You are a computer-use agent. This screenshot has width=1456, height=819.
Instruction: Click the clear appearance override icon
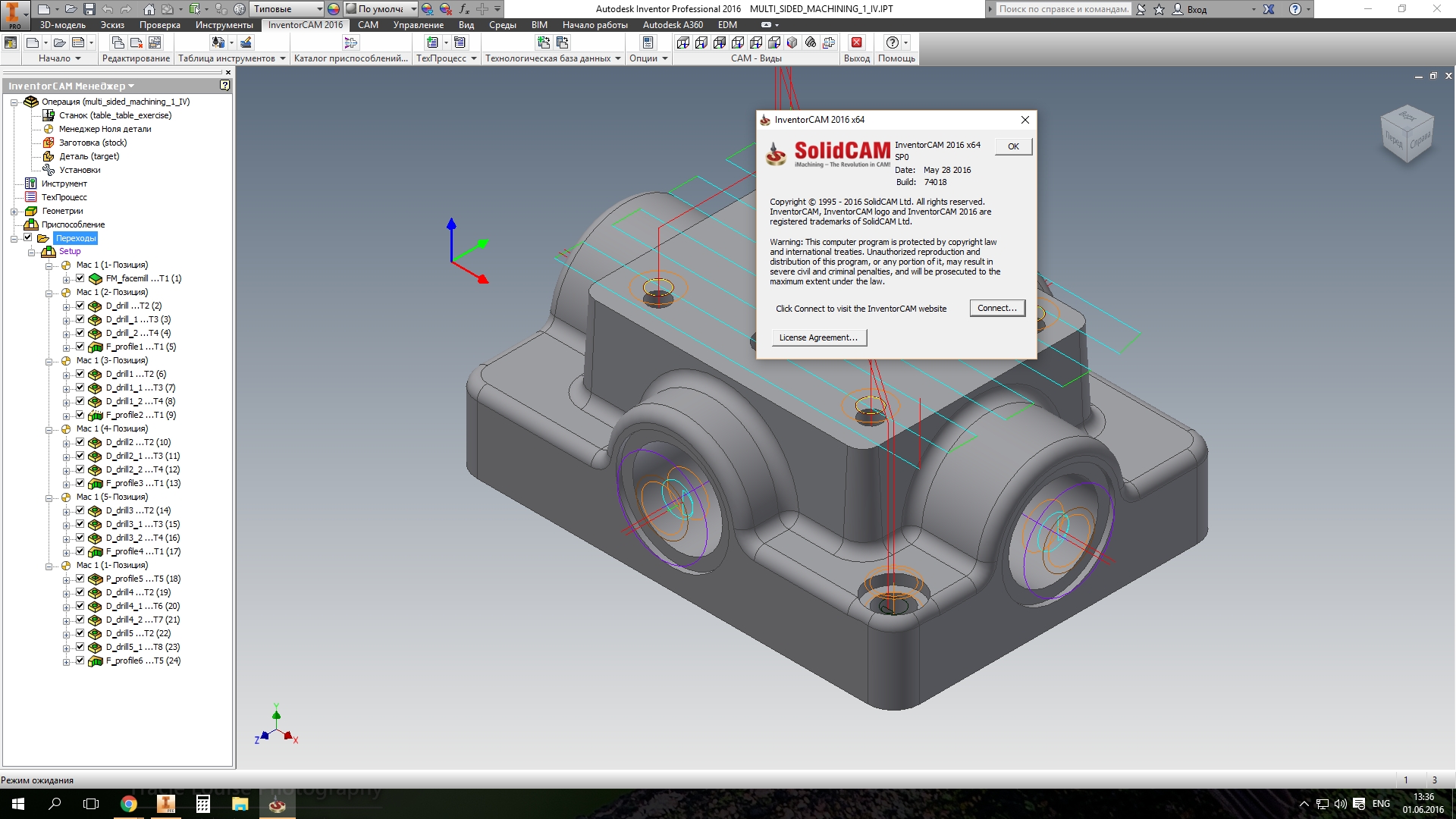click(446, 9)
